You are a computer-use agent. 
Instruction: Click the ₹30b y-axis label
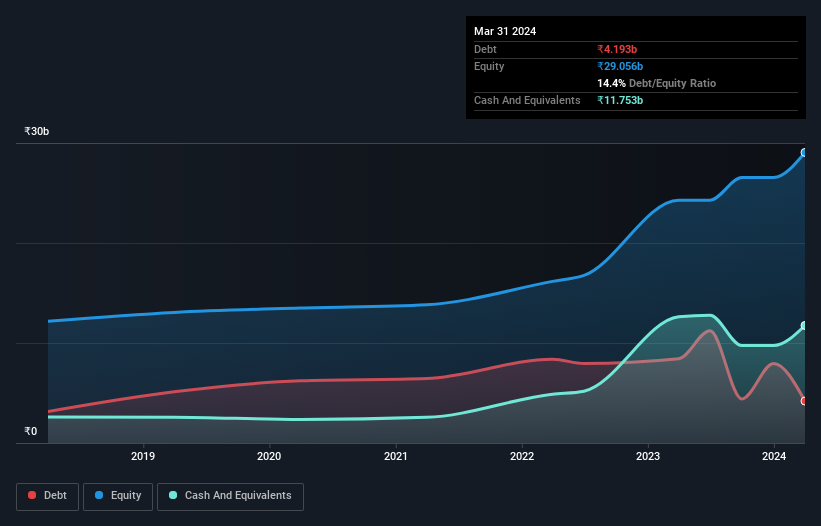point(37,131)
